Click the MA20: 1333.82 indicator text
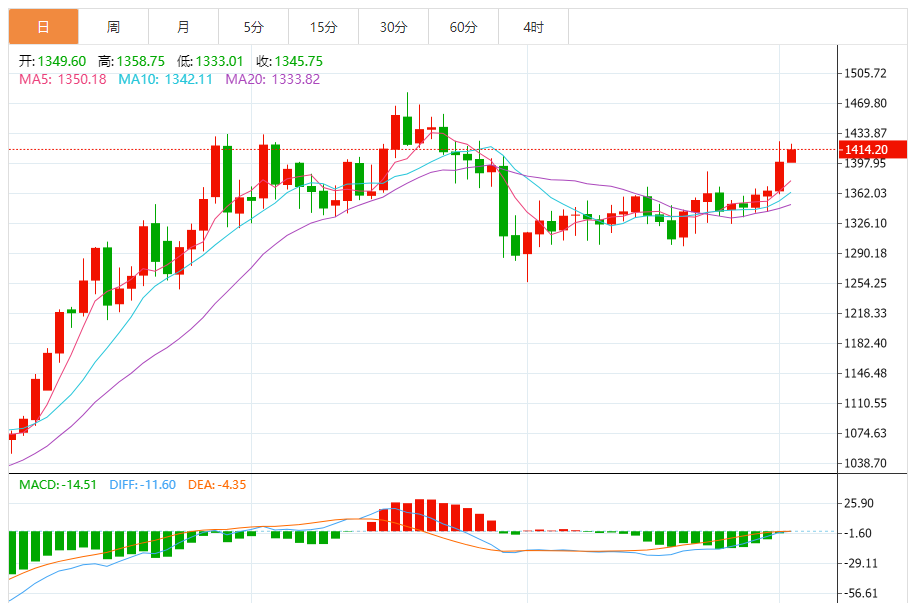 (273, 79)
